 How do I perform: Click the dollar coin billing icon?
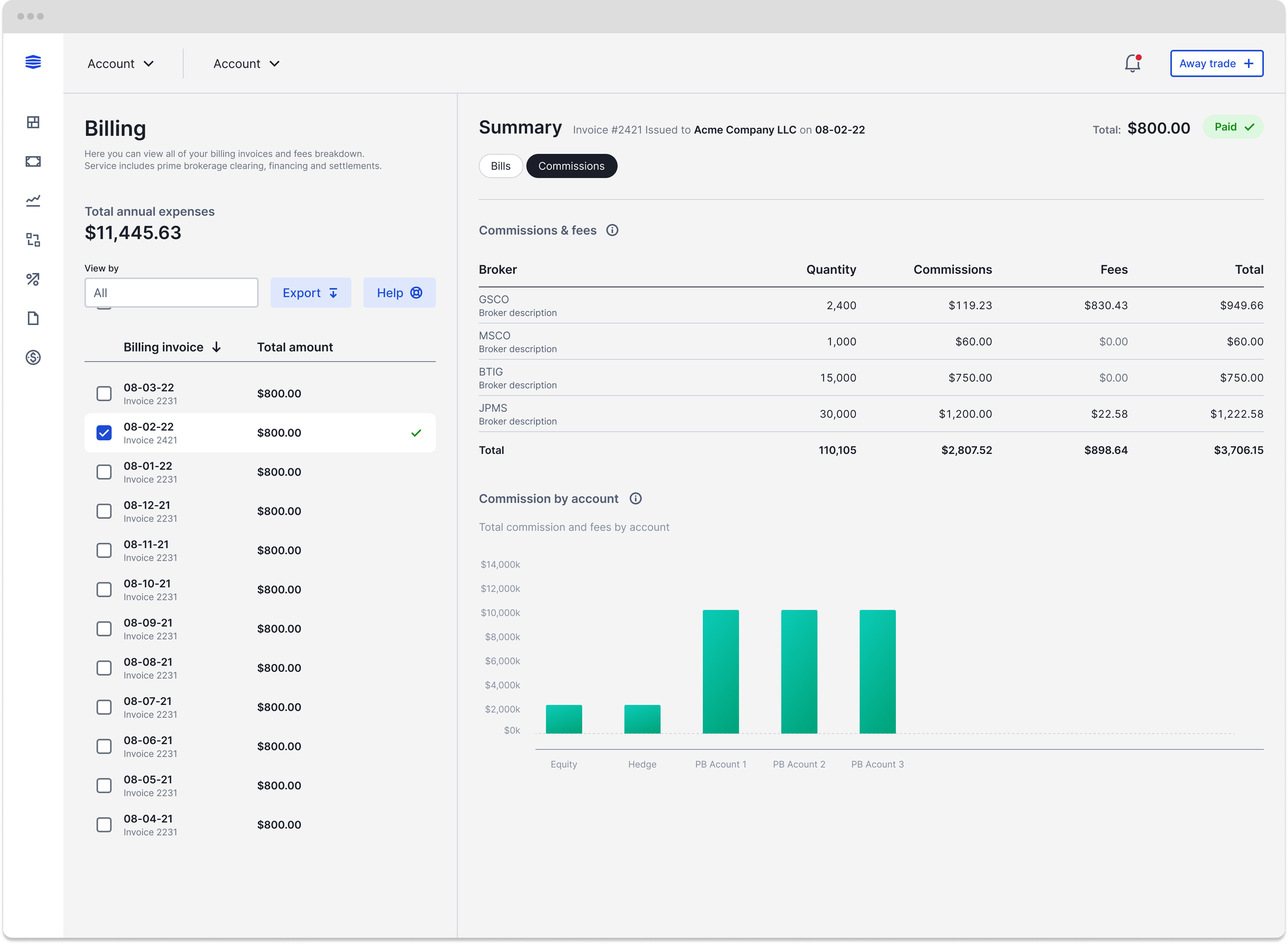[33, 358]
